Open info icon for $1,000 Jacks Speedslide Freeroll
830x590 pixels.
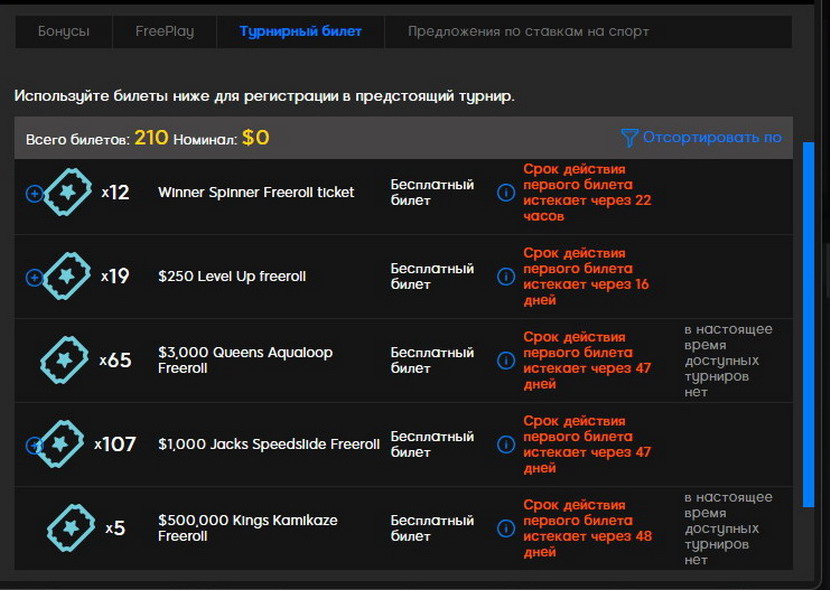click(506, 444)
